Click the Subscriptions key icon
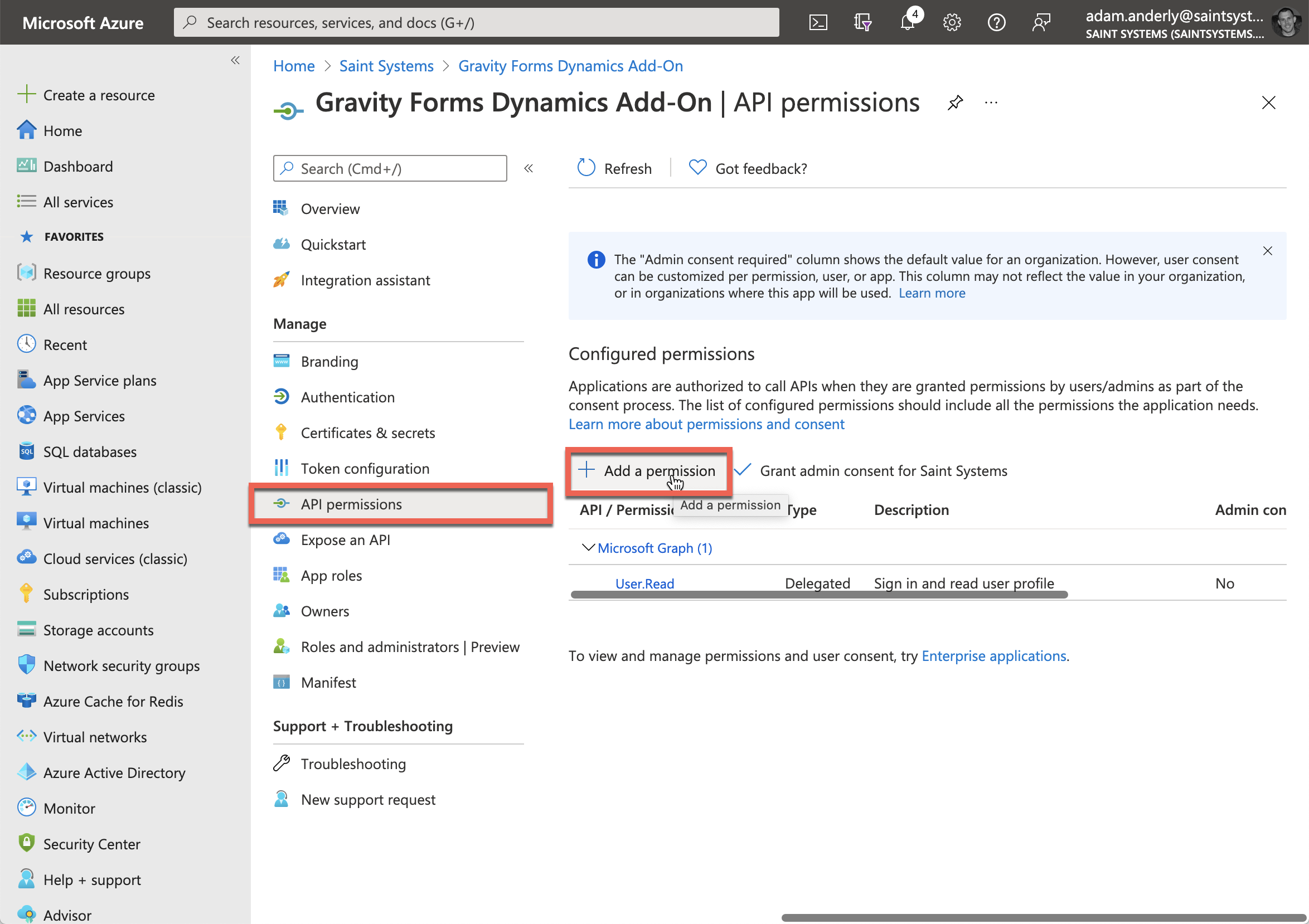The width and height of the screenshot is (1309, 924). click(26, 594)
